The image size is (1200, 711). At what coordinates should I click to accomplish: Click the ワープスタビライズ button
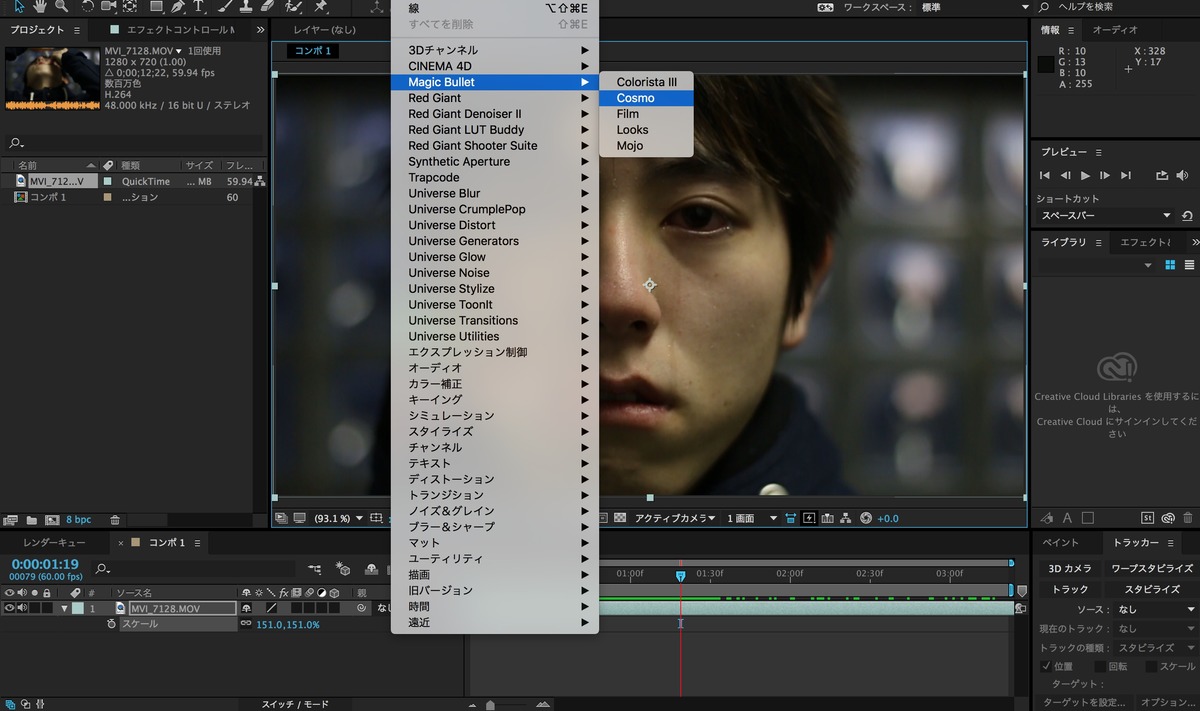[1152, 569]
